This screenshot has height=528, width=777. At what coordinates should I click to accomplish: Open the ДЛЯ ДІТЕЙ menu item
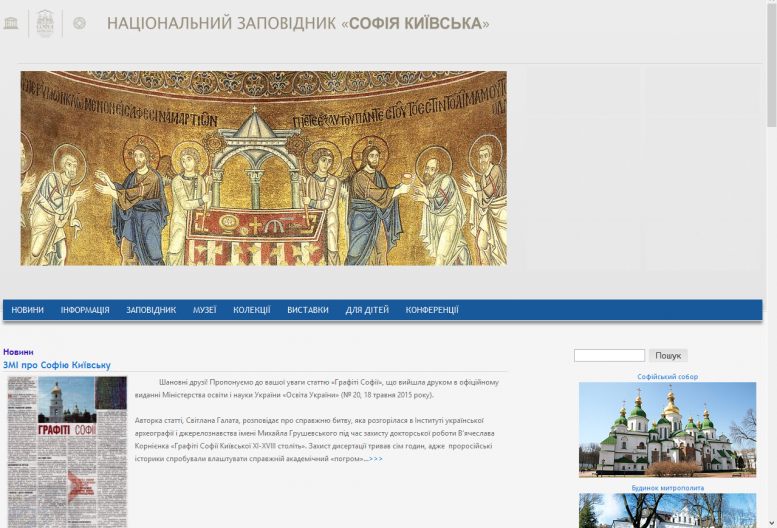(x=367, y=310)
